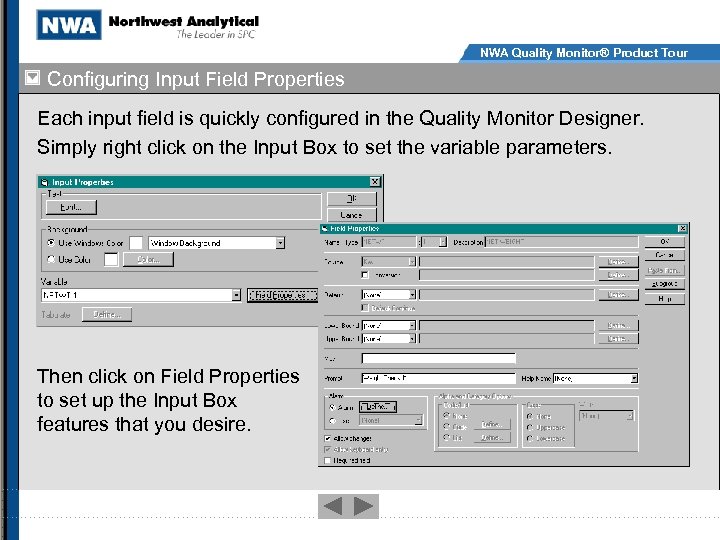This screenshot has height=540, width=720.
Task: Click Define... next to Tabulate
Action: click(x=107, y=315)
